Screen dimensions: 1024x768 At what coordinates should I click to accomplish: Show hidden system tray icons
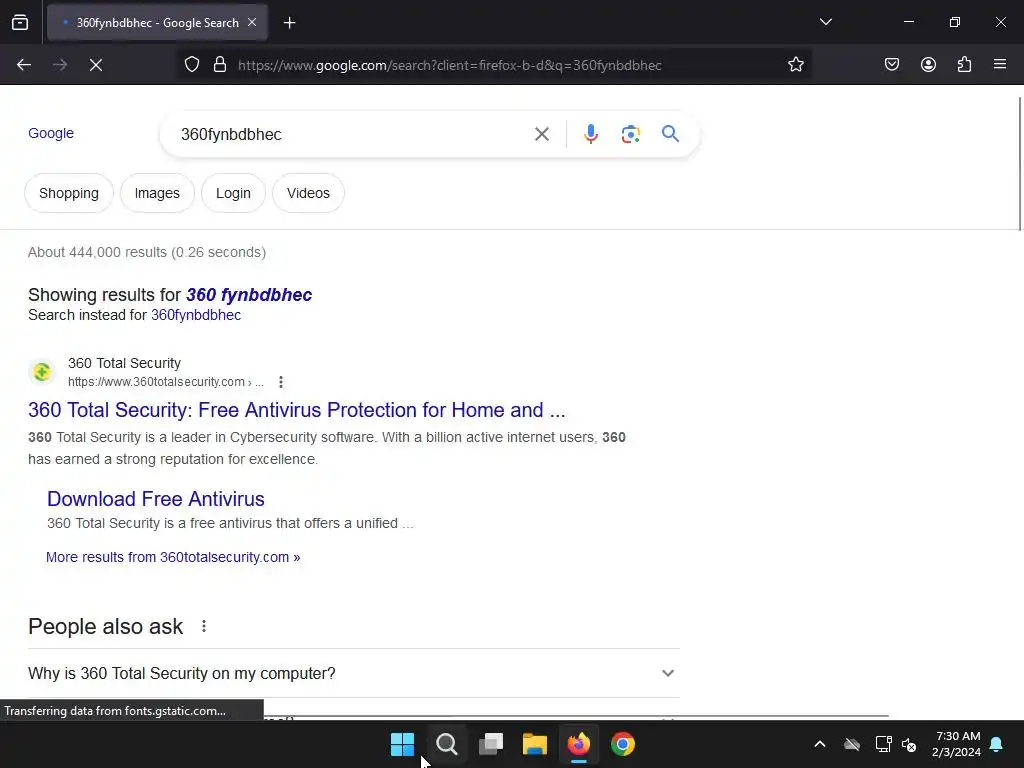click(x=820, y=744)
